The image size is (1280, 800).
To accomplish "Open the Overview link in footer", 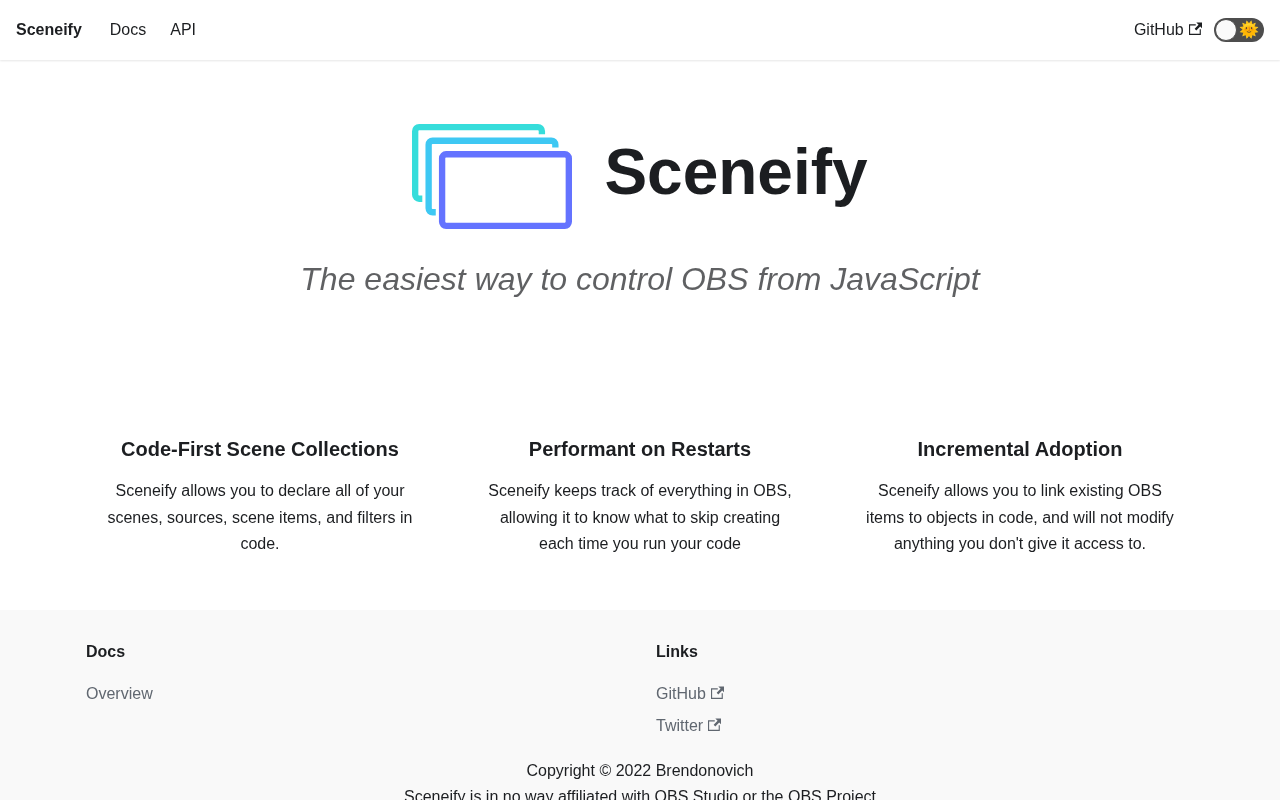I will [119, 694].
